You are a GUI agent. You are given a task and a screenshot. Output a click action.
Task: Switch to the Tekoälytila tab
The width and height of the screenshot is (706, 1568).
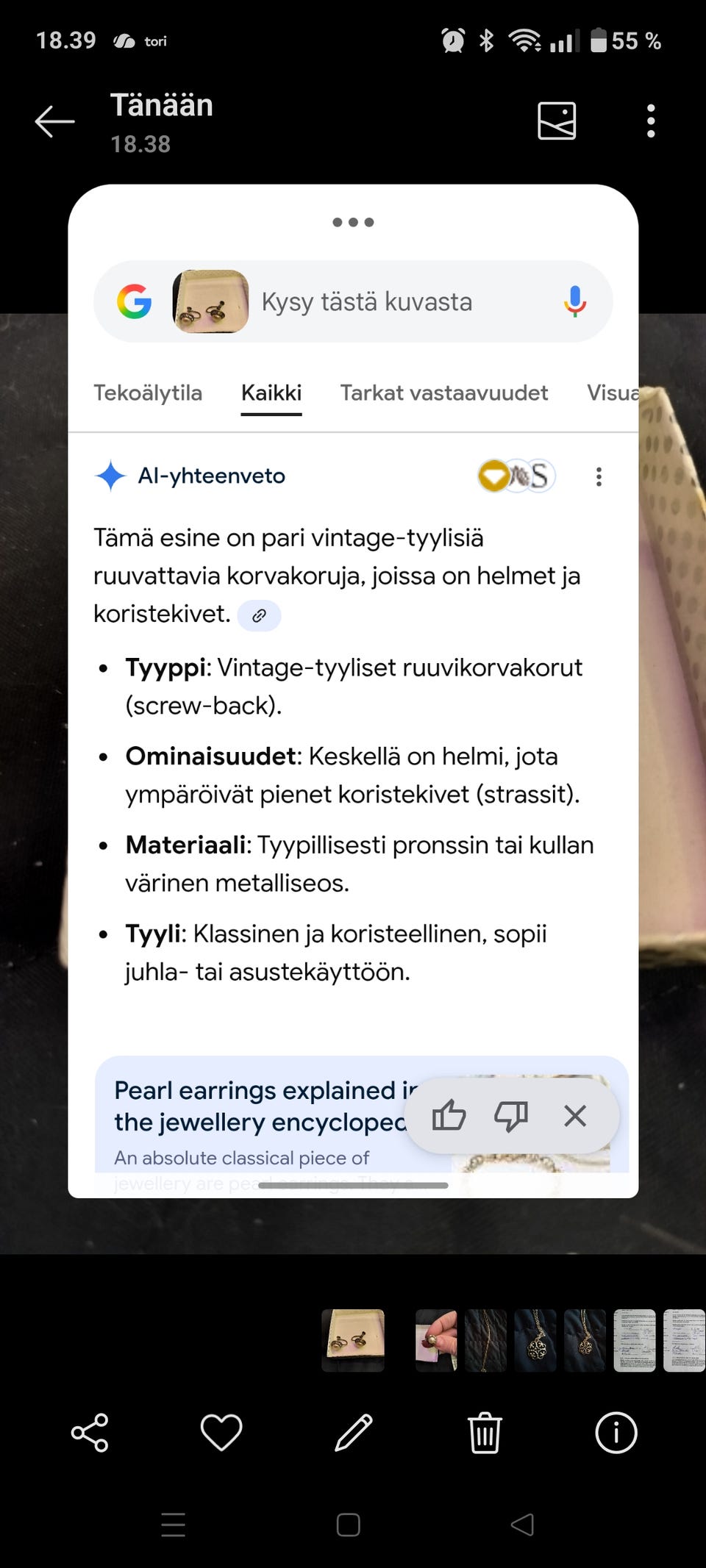(x=148, y=393)
